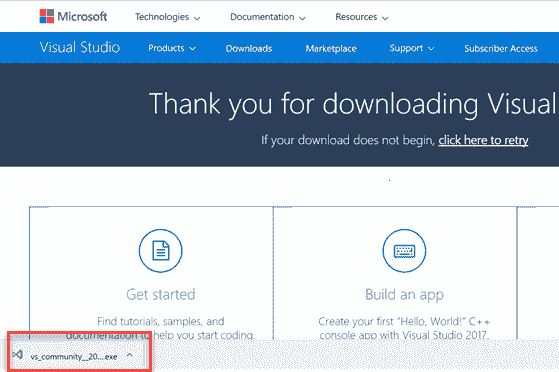The width and height of the screenshot is (559, 372).
Task: Open Subscriber Access
Action: [x=501, y=49]
